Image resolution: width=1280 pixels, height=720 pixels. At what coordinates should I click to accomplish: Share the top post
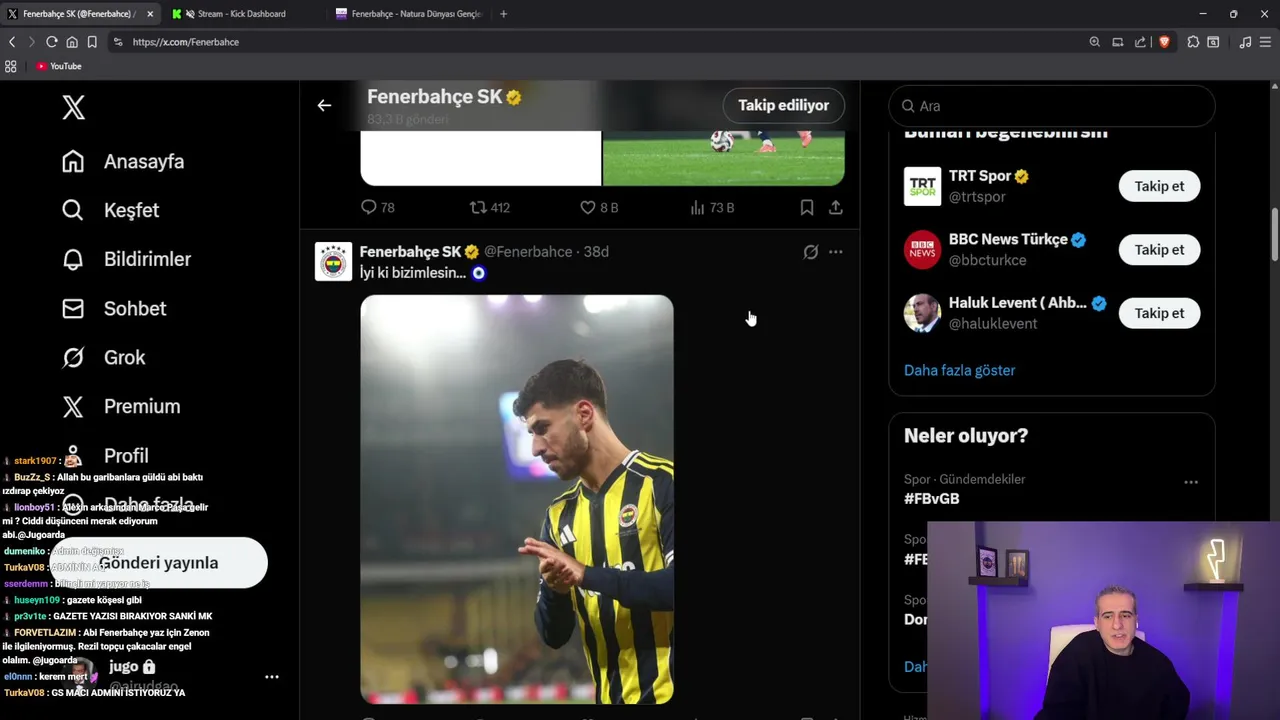coord(836,207)
